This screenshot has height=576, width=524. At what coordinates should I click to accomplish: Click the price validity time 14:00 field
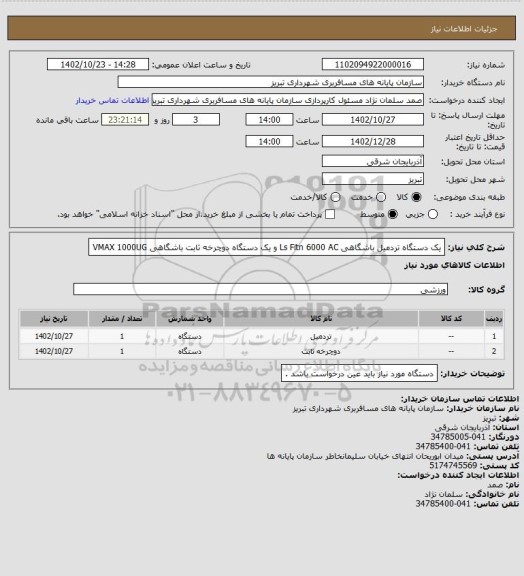pyautogui.click(x=269, y=141)
